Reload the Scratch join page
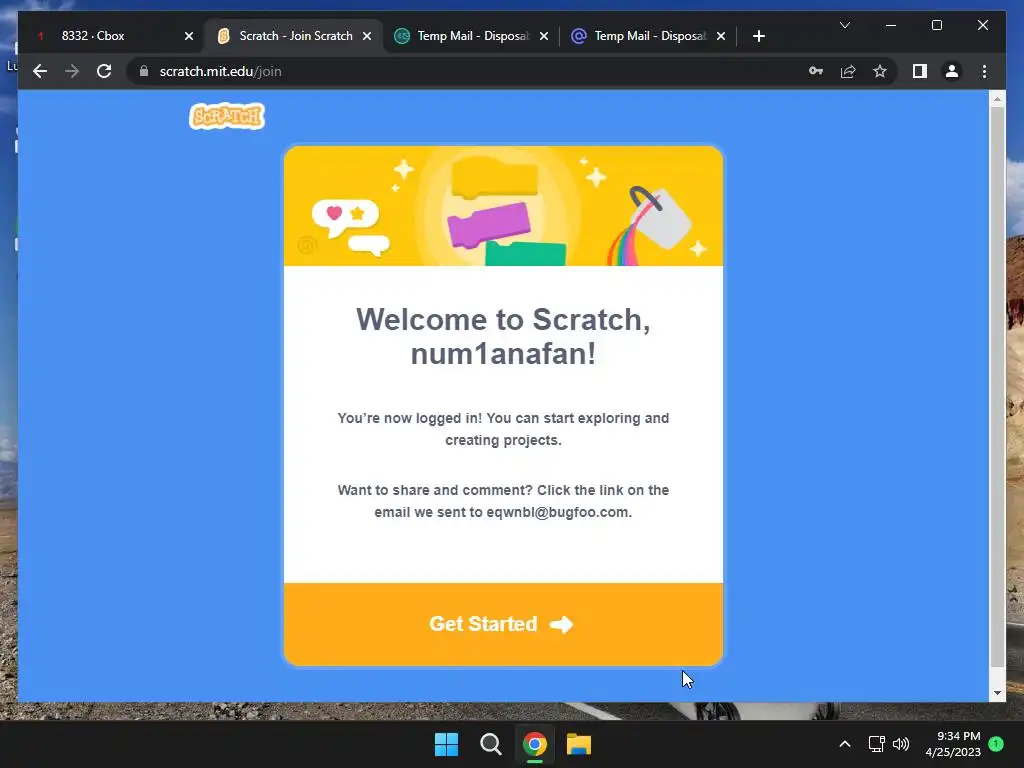 [104, 71]
